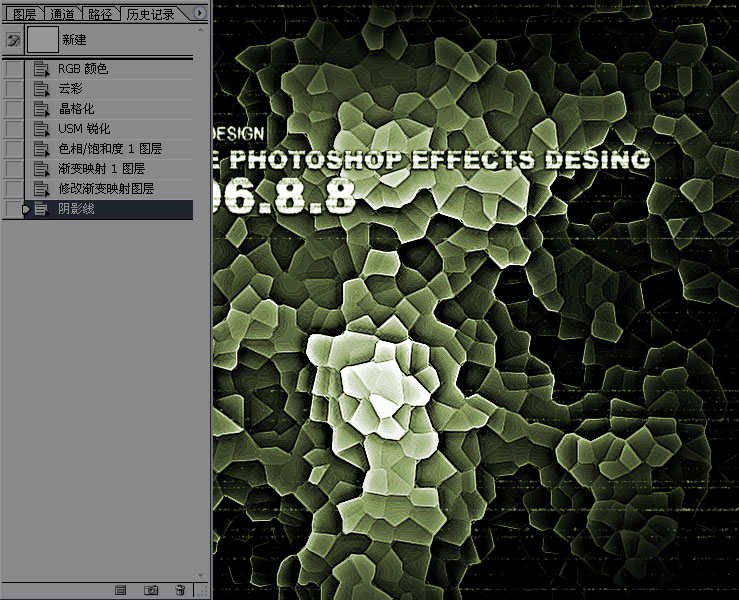Select the 修改渐变映射图层 history state

point(109,189)
